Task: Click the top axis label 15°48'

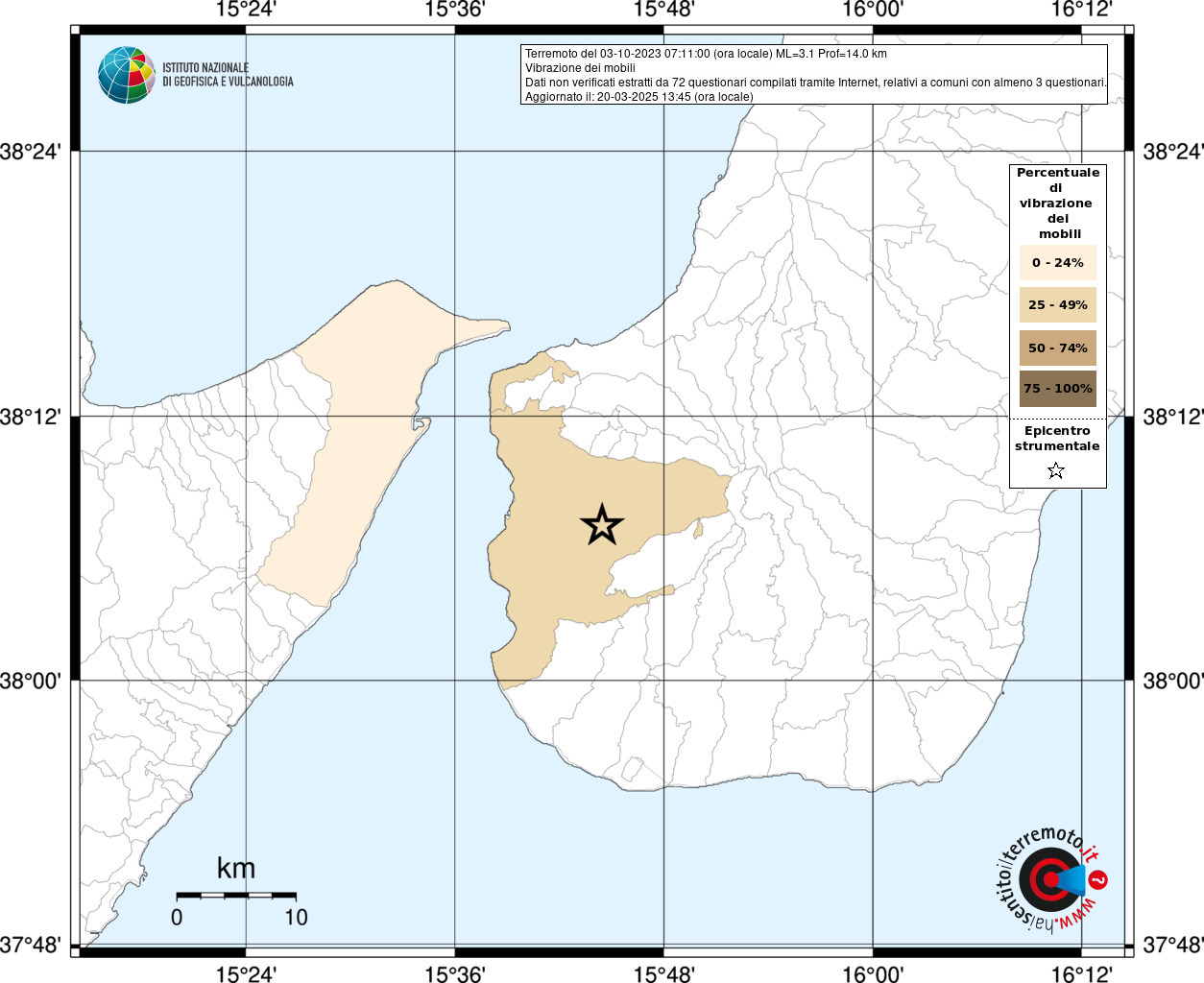Action: click(x=663, y=10)
